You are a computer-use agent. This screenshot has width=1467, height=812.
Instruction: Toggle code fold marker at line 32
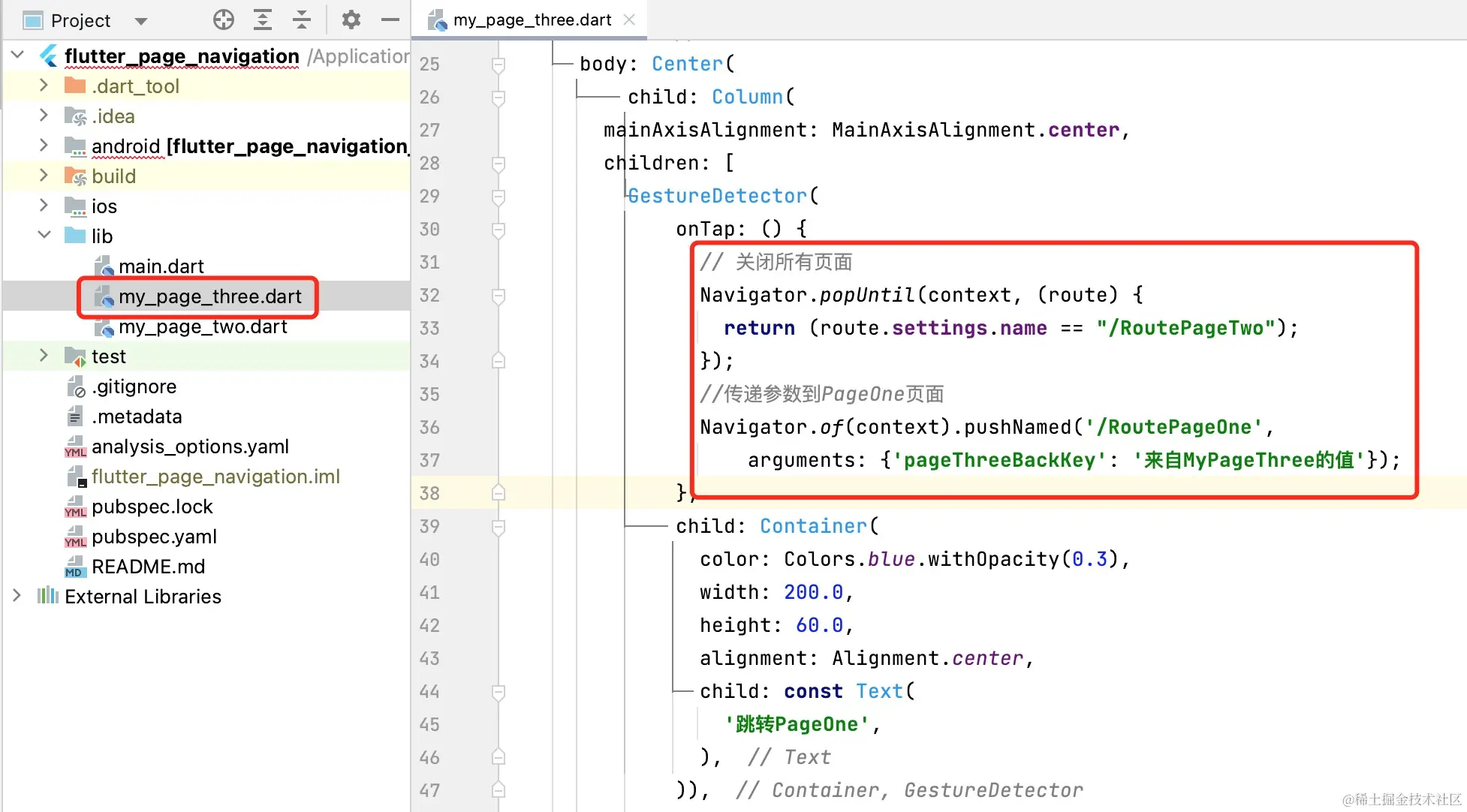(x=498, y=296)
